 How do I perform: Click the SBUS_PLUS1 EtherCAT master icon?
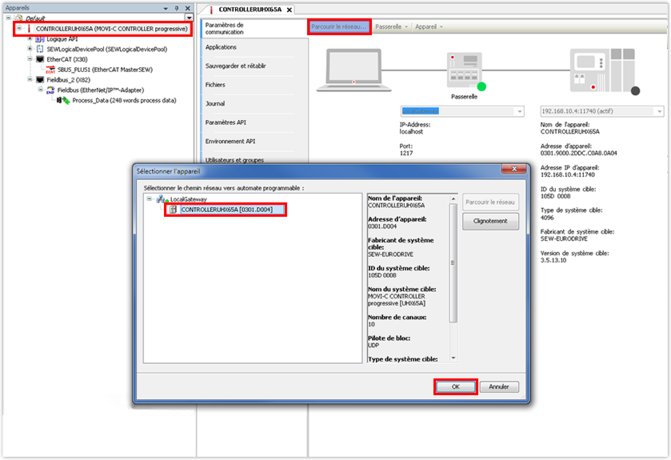(50, 69)
